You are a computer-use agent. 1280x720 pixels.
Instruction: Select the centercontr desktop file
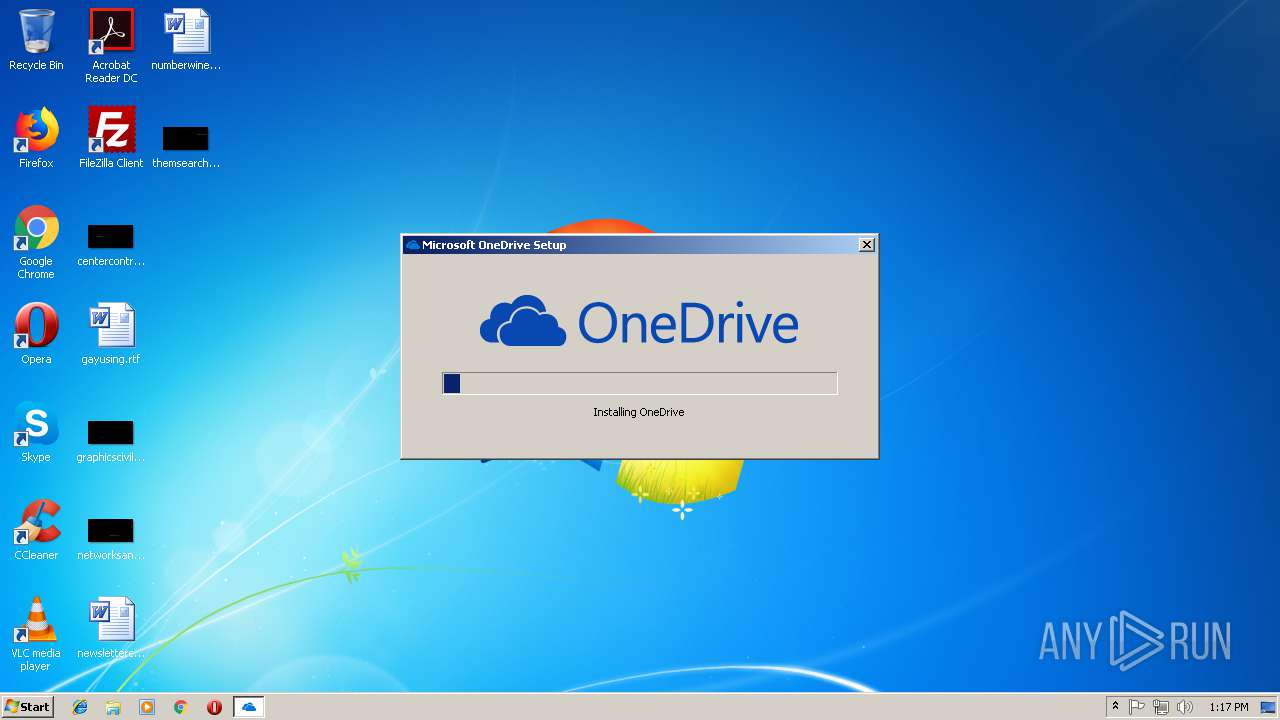(111, 245)
